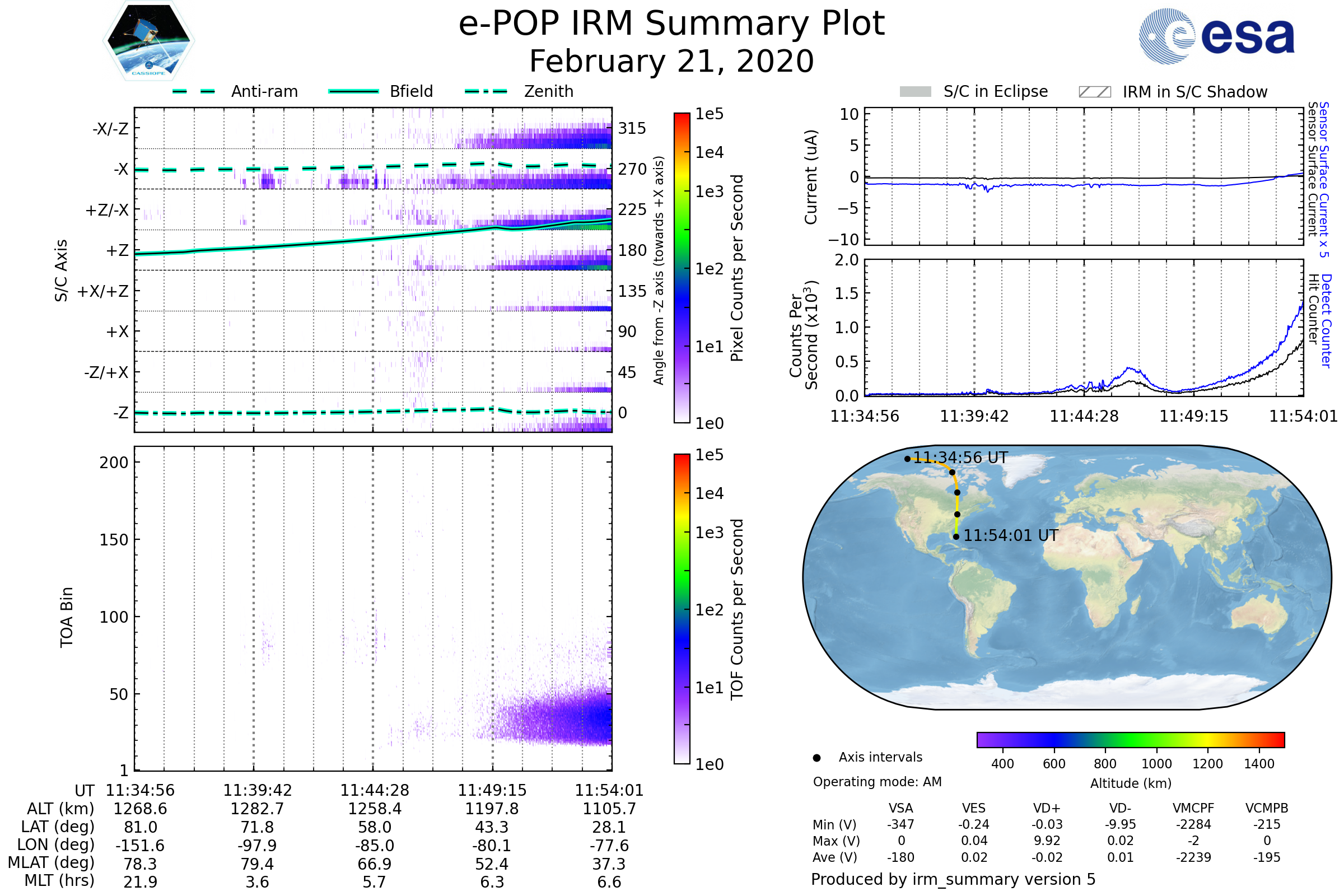This screenshot has height=896, width=1344.
Task: Click the Altitude (km) horizontal colorbar
Action: 1131,740
